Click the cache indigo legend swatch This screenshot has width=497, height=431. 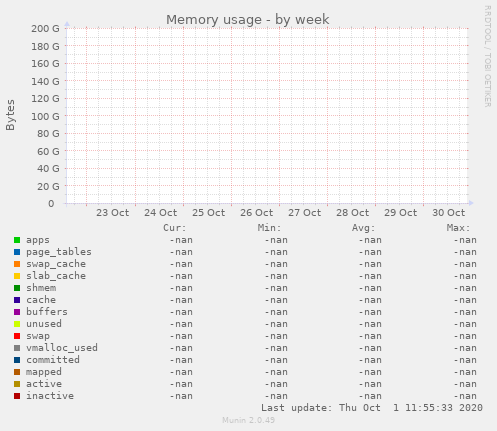pyautogui.click(x=17, y=300)
